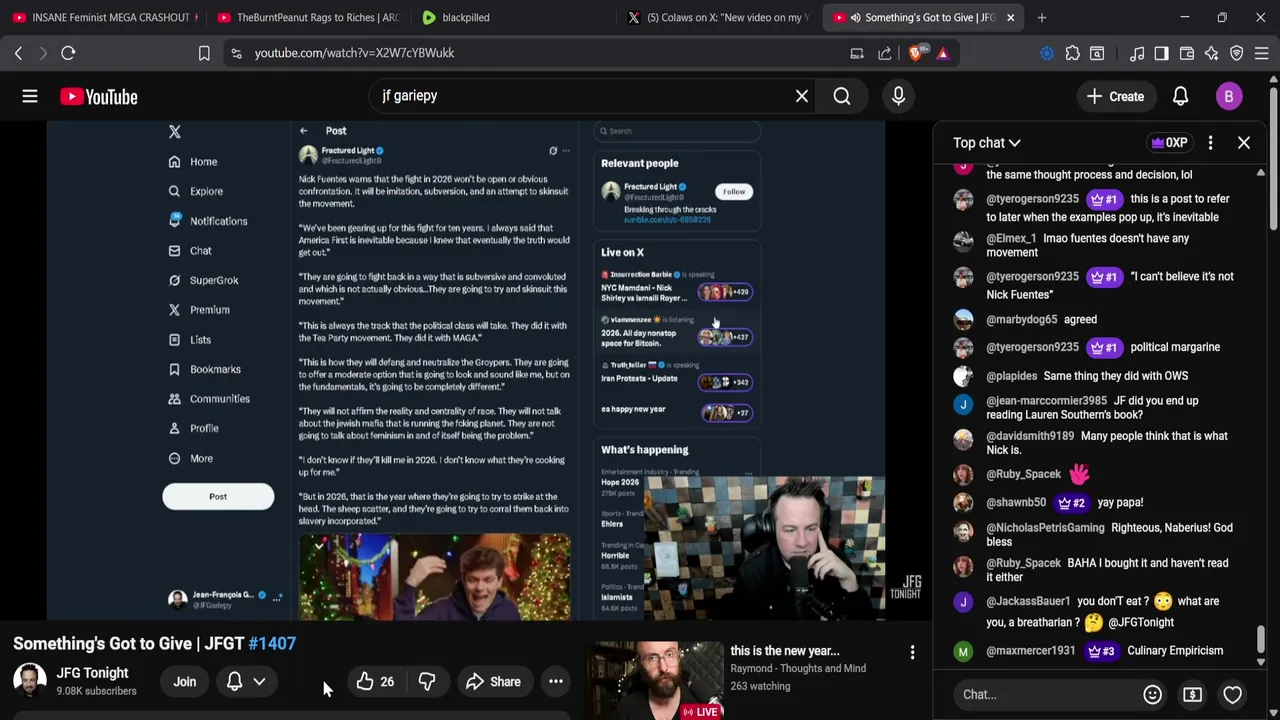Click the live chat scrollbar thumb
Viewport: 1280px width, 720px height.
[x=1261, y=638]
